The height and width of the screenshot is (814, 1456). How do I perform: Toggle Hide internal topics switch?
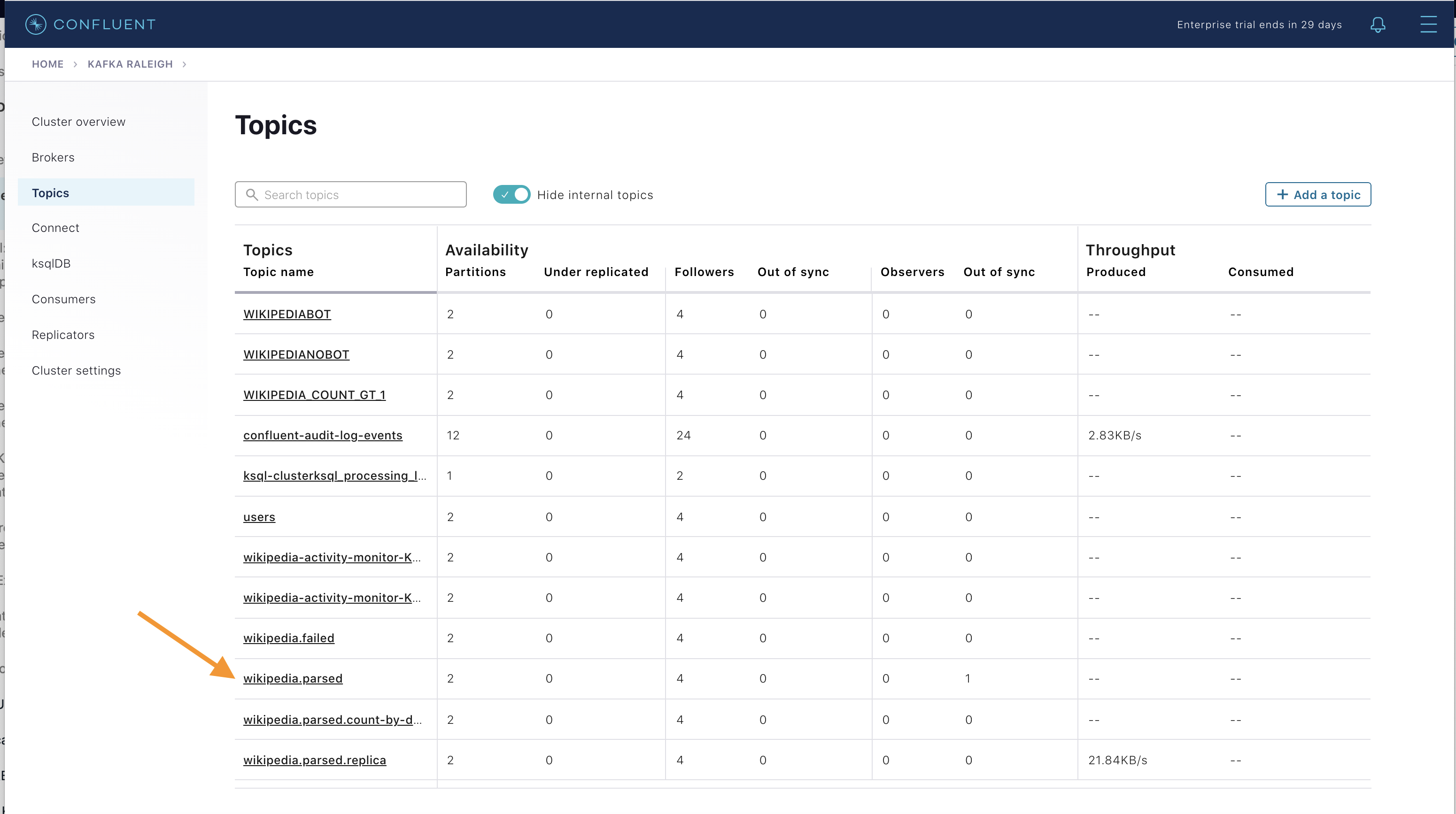click(511, 194)
